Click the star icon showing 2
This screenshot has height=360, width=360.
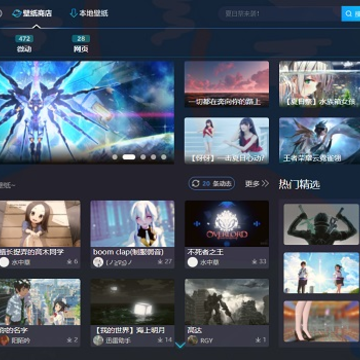coord(70,340)
